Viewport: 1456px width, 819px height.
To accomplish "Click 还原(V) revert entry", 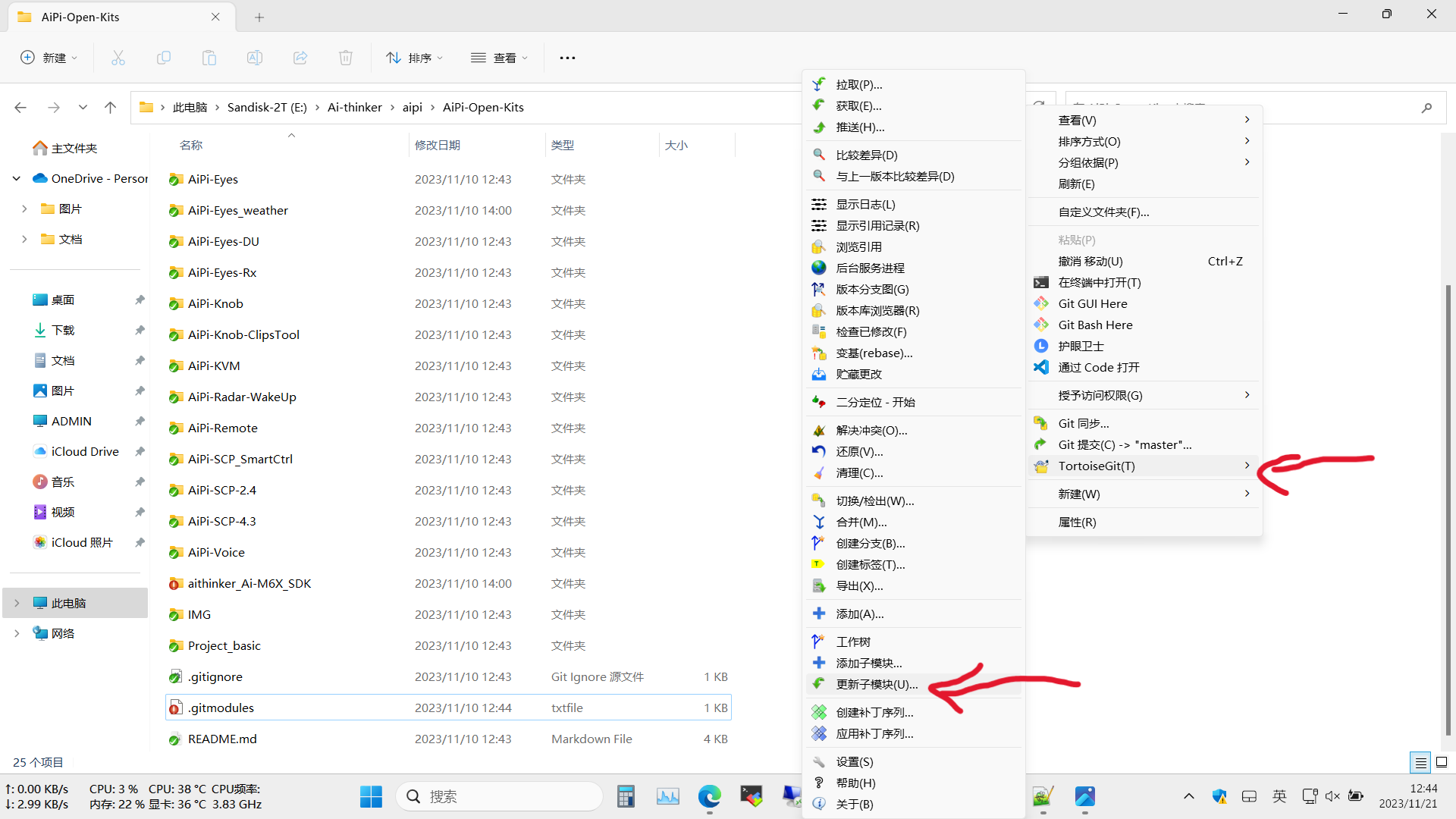I will tap(914, 451).
